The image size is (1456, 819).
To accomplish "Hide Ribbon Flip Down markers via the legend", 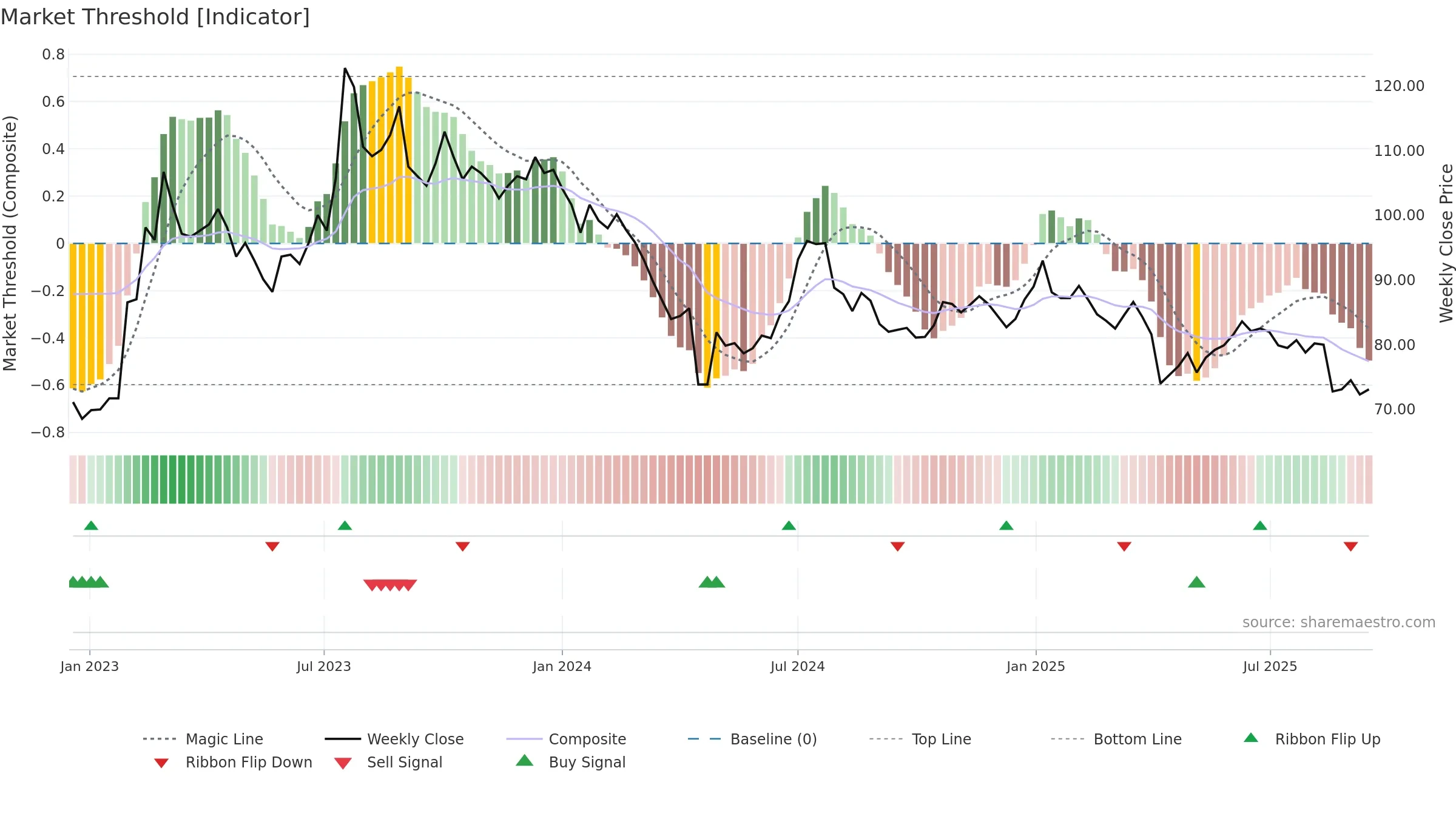I will 233,762.
